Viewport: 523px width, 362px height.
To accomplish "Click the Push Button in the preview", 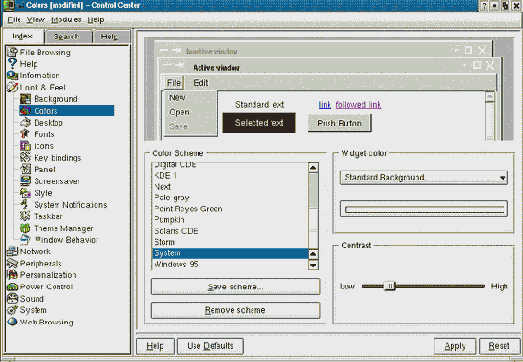I will click(339, 123).
